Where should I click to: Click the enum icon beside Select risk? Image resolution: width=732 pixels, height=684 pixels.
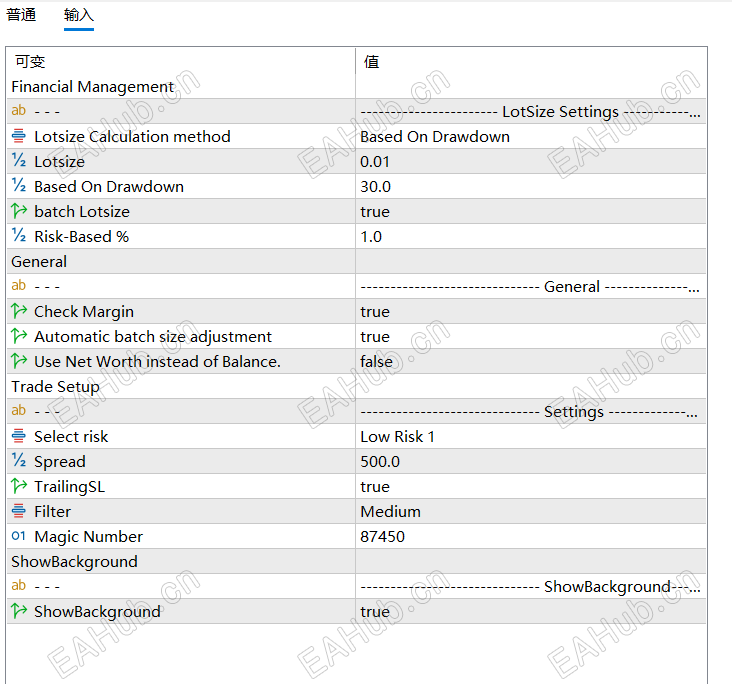point(19,436)
